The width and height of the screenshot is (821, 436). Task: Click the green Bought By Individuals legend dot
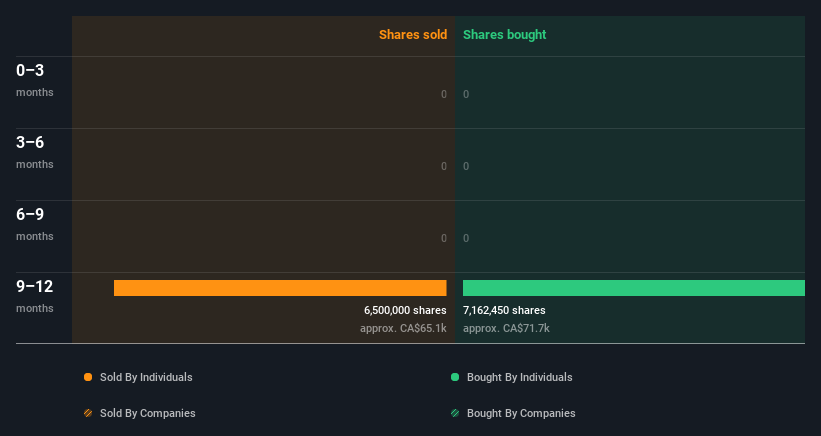click(x=455, y=377)
